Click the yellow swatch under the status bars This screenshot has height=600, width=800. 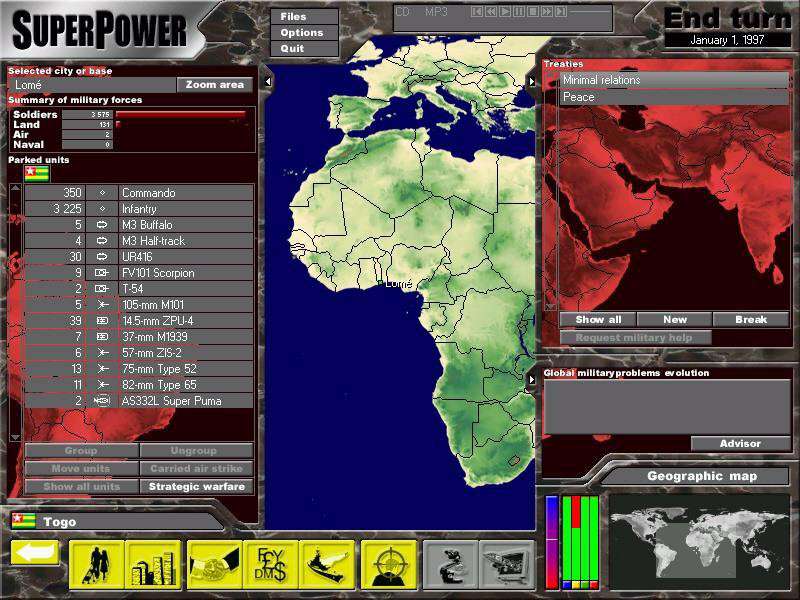click(x=576, y=585)
